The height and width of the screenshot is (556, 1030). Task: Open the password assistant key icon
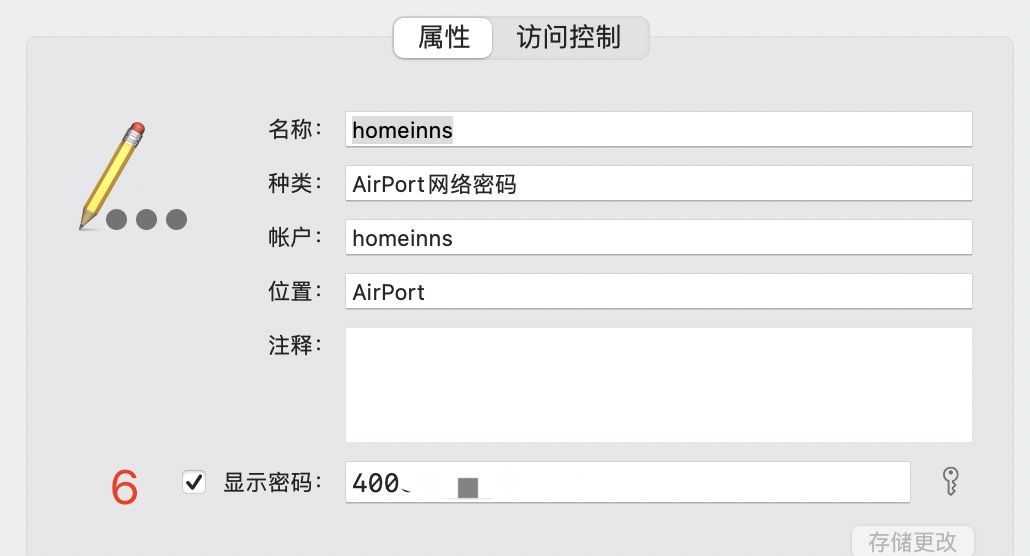pos(951,481)
